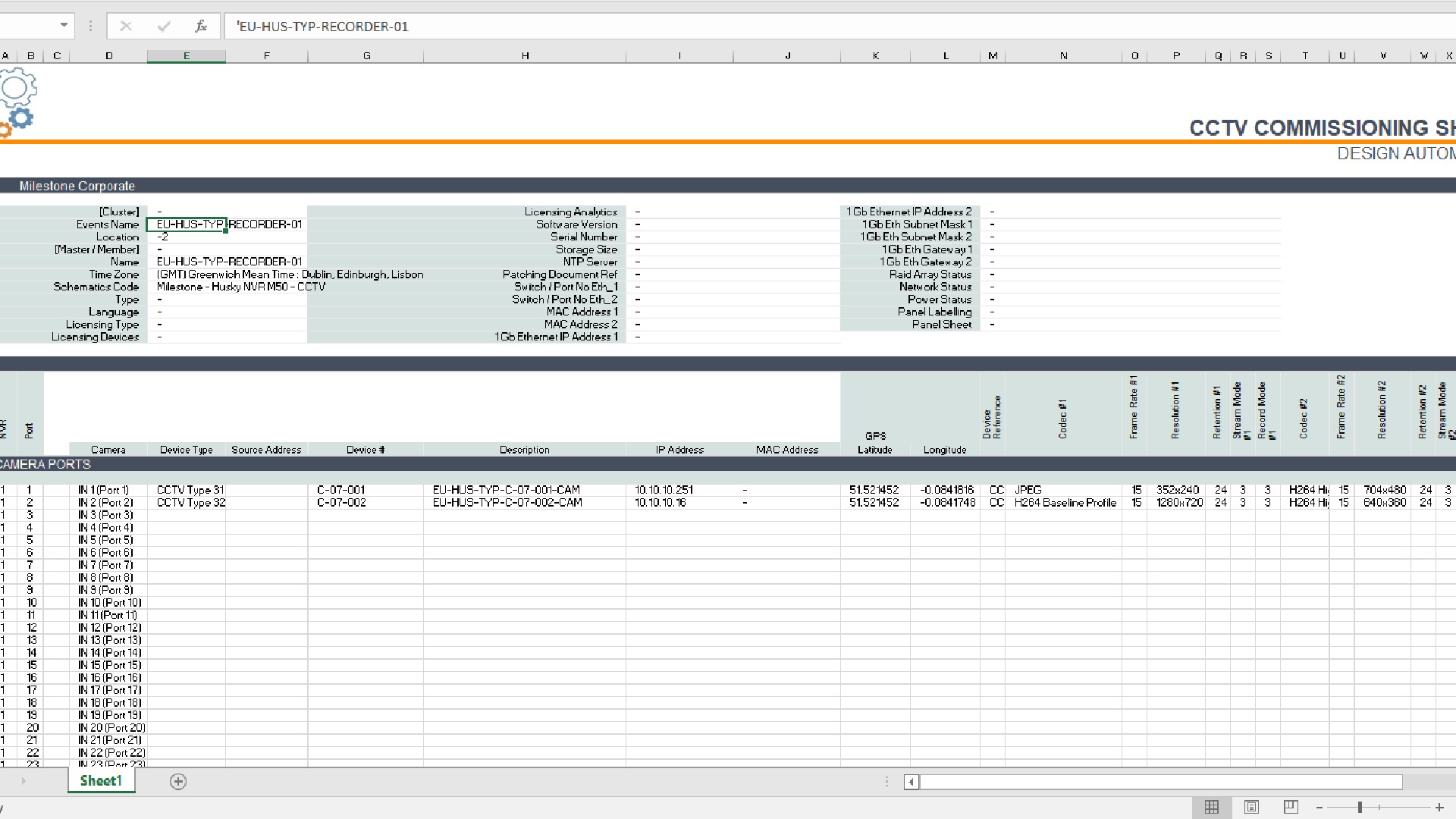Screen dimensions: 1456x819
Task: Select longitude cell '-0.0841748'
Action: (x=946, y=503)
